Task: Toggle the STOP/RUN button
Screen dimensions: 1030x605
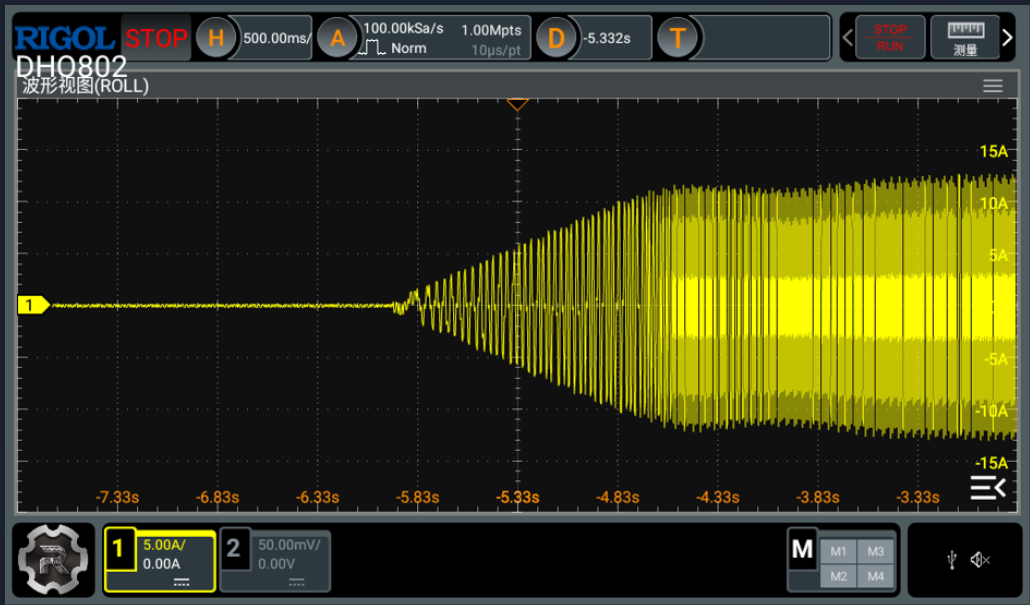Action: pos(890,38)
